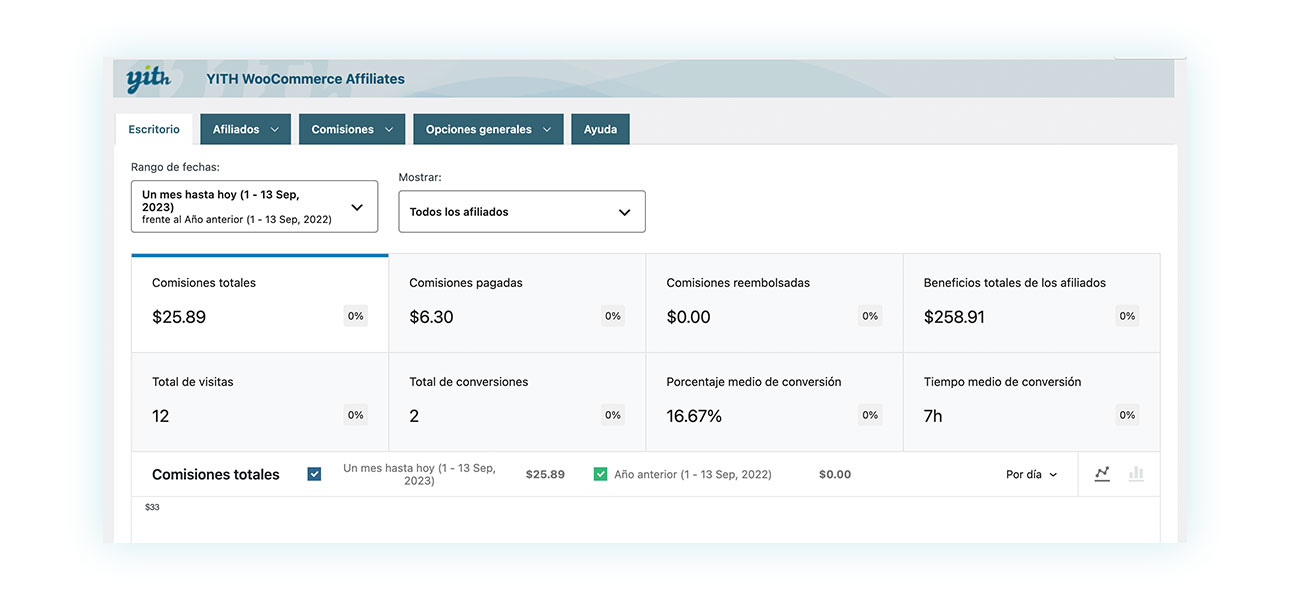
Task: Select the Comisiones reembolsadas stat card
Action: pyautogui.click(x=774, y=303)
